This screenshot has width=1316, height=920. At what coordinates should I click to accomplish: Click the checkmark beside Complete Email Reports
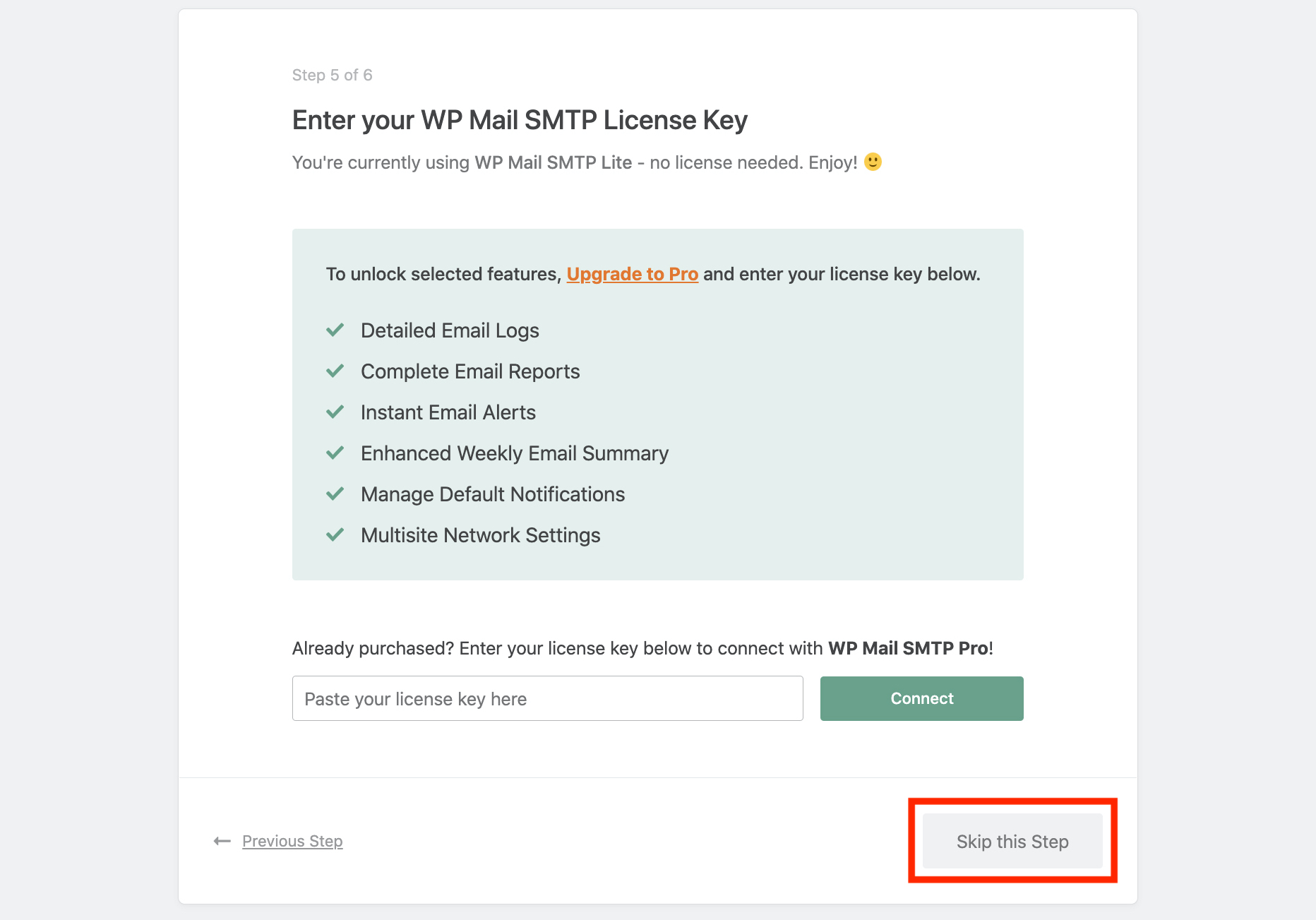pyautogui.click(x=335, y=371)
